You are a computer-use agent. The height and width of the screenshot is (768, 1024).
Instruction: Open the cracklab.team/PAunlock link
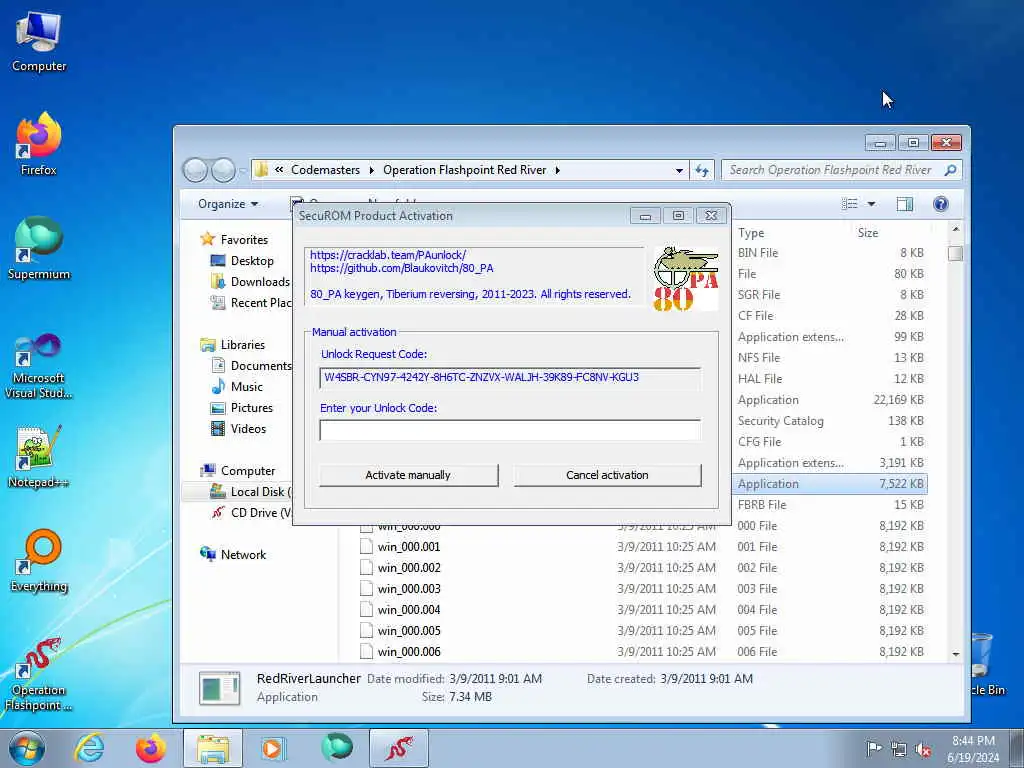click(x=388, y=255)
